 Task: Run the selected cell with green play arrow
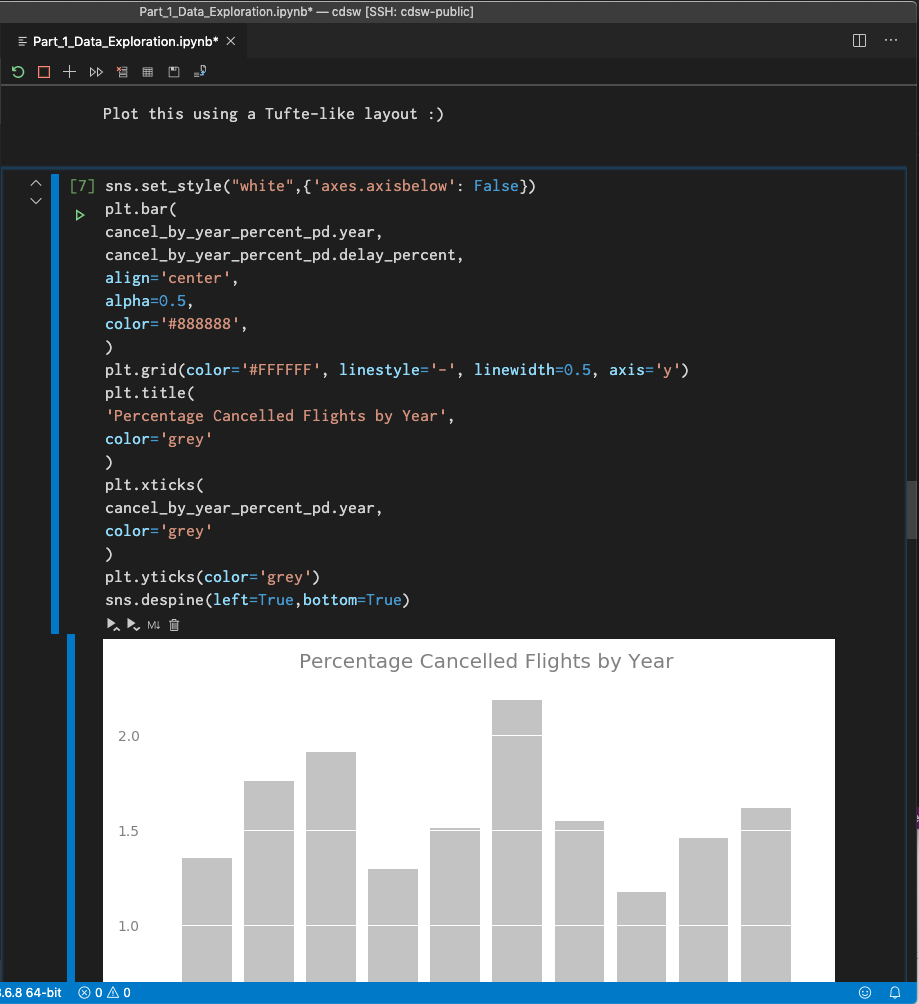tap(80, 214)
